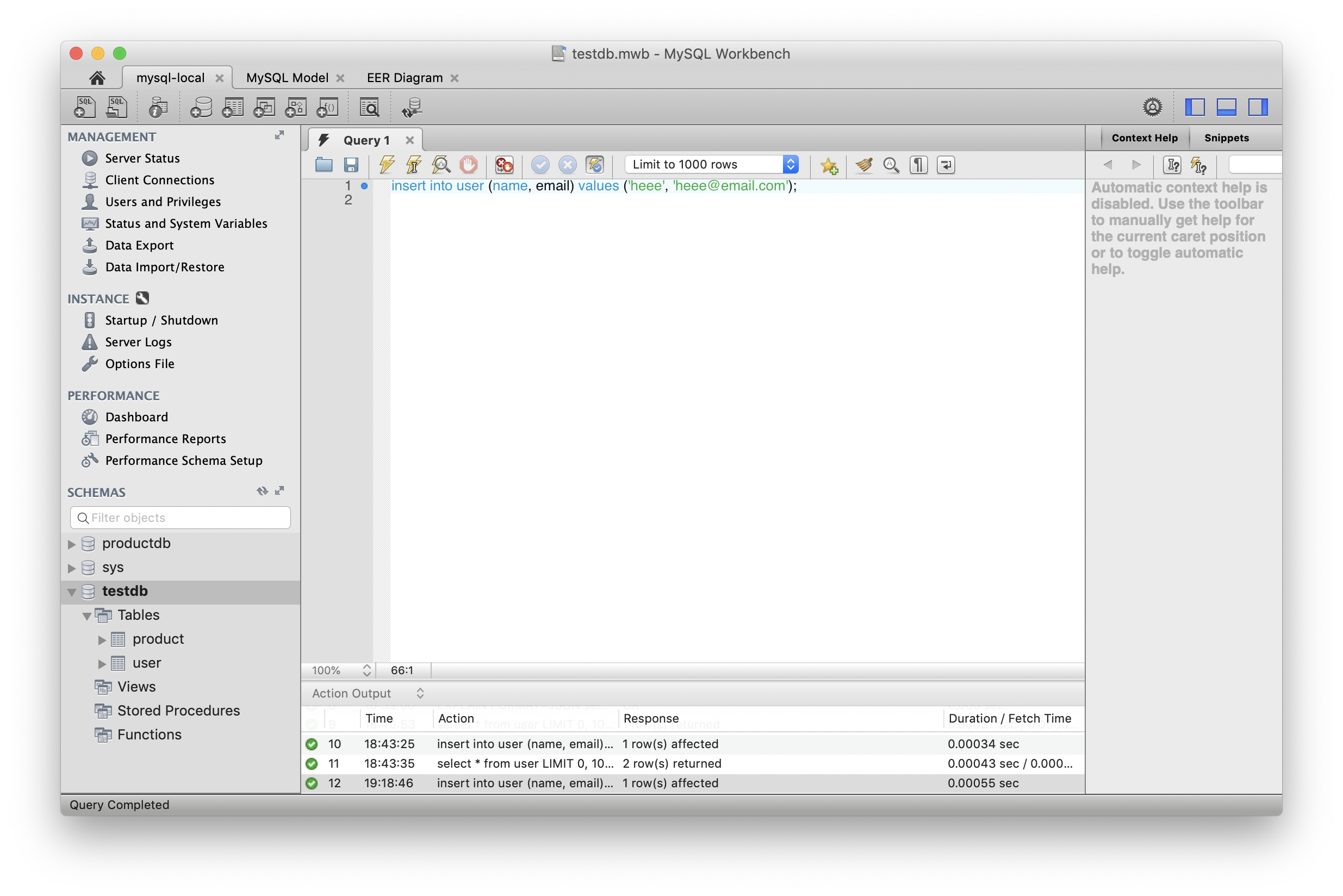Create a new function icon
This screenshot has height=896, width=1343.
click(327, 107)
